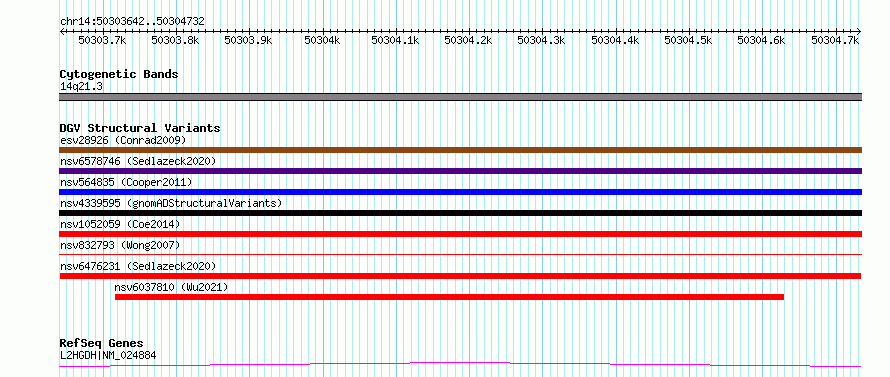Click the 50303.8k ruler tick label
This screenshot has height=377, width=890.
point(175,41)
